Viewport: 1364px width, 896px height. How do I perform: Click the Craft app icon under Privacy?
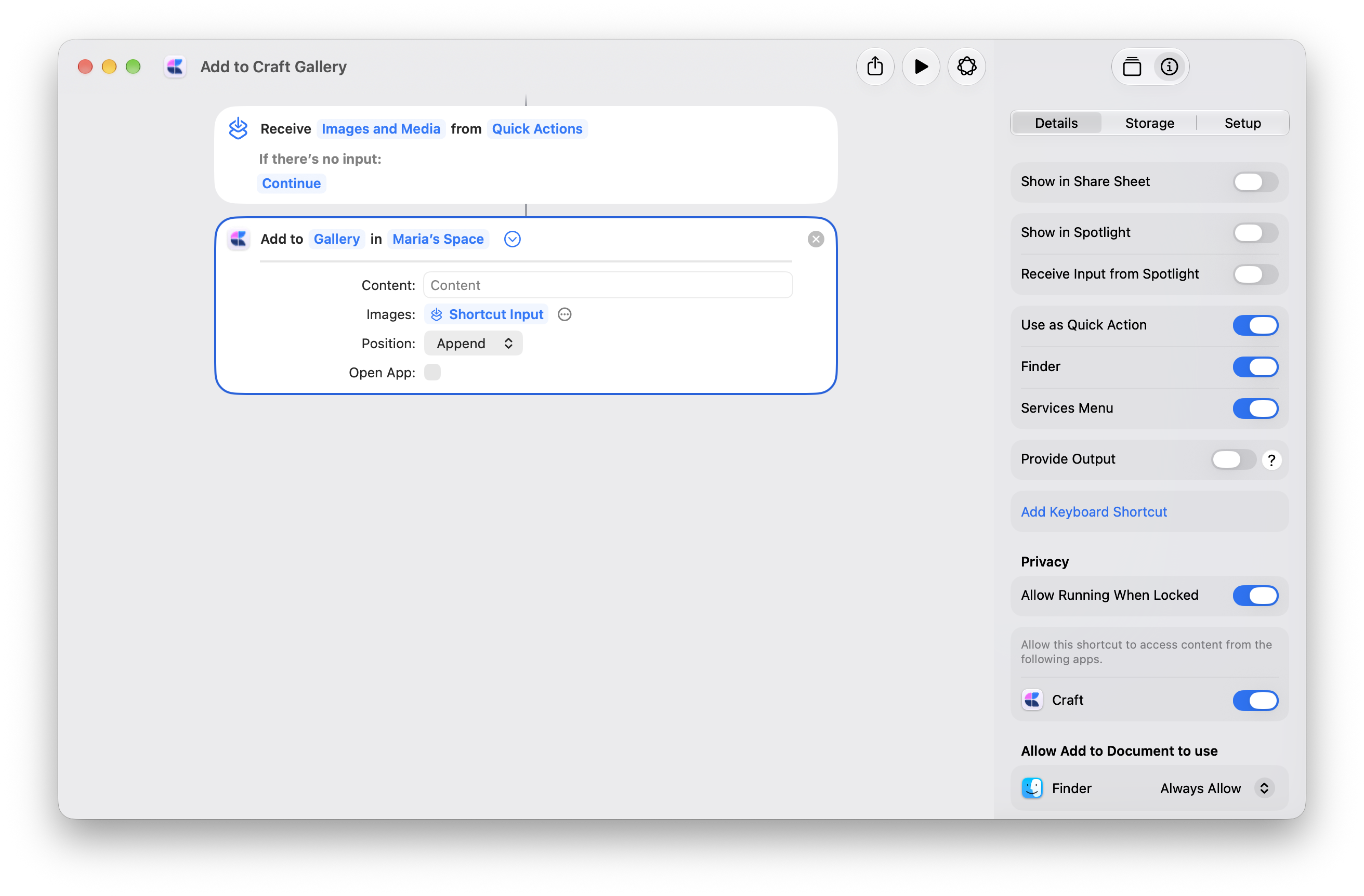1032,700
